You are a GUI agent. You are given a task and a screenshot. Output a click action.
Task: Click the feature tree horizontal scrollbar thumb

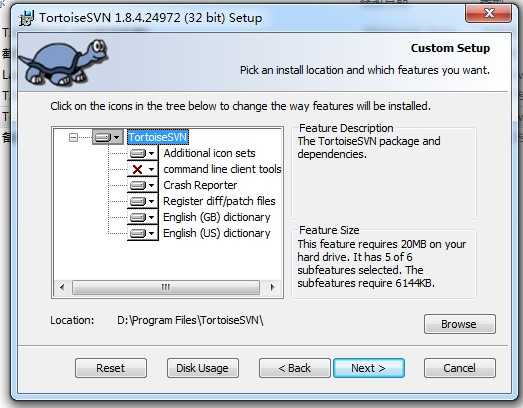pyautogui.click(x=166, y=287)
